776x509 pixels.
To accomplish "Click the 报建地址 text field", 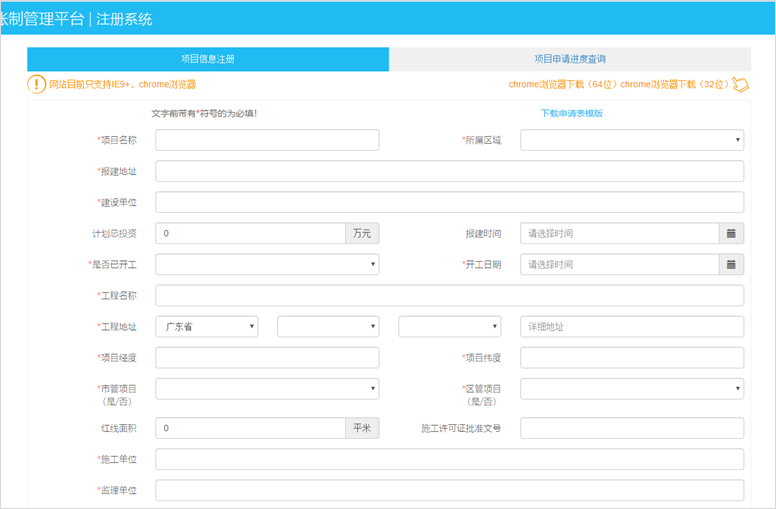I will [449, 171].
